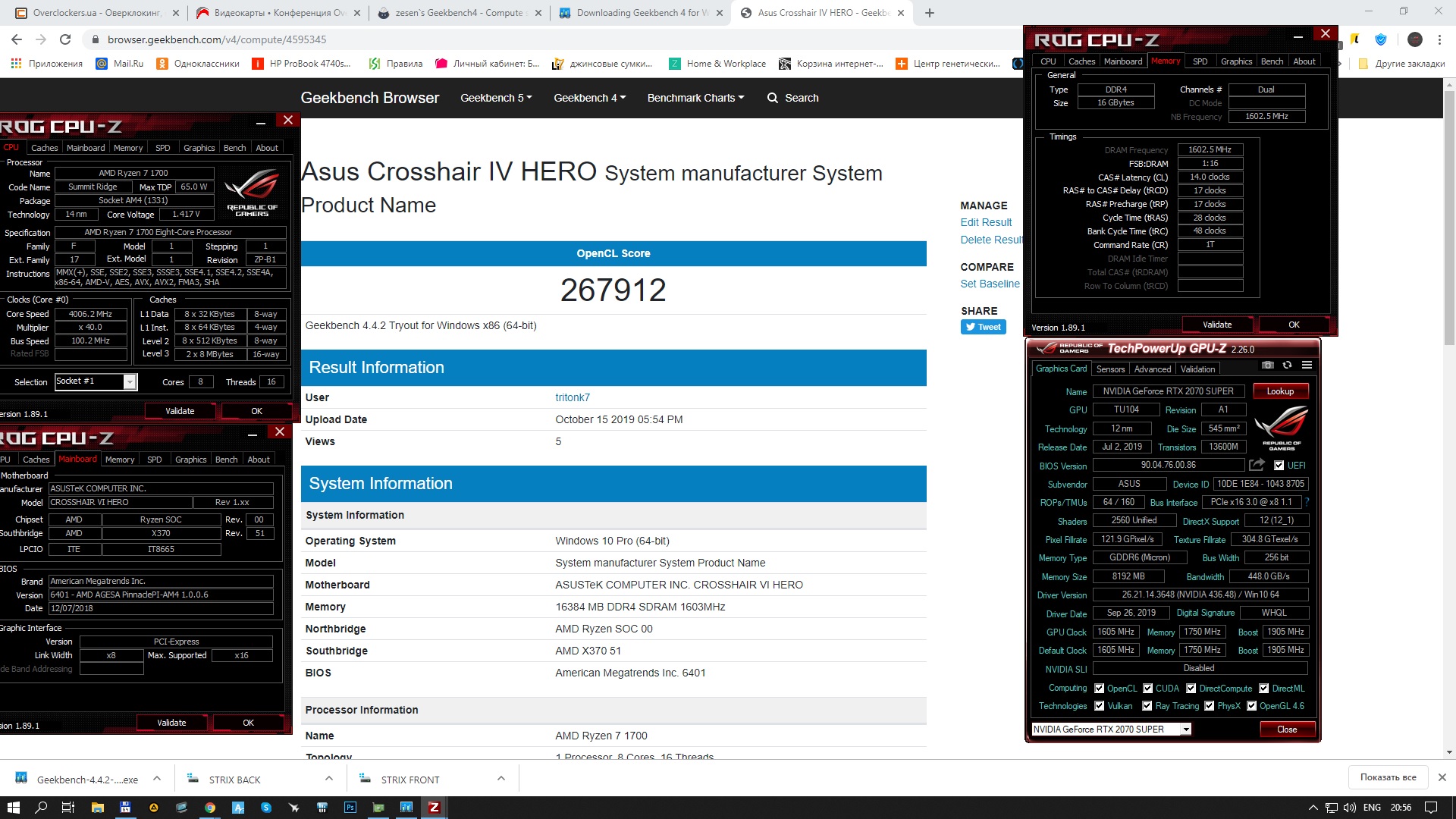Expand STRIX BACK download options chevron
This screenshot has width=1456, height=819.
tap(329, 778)
